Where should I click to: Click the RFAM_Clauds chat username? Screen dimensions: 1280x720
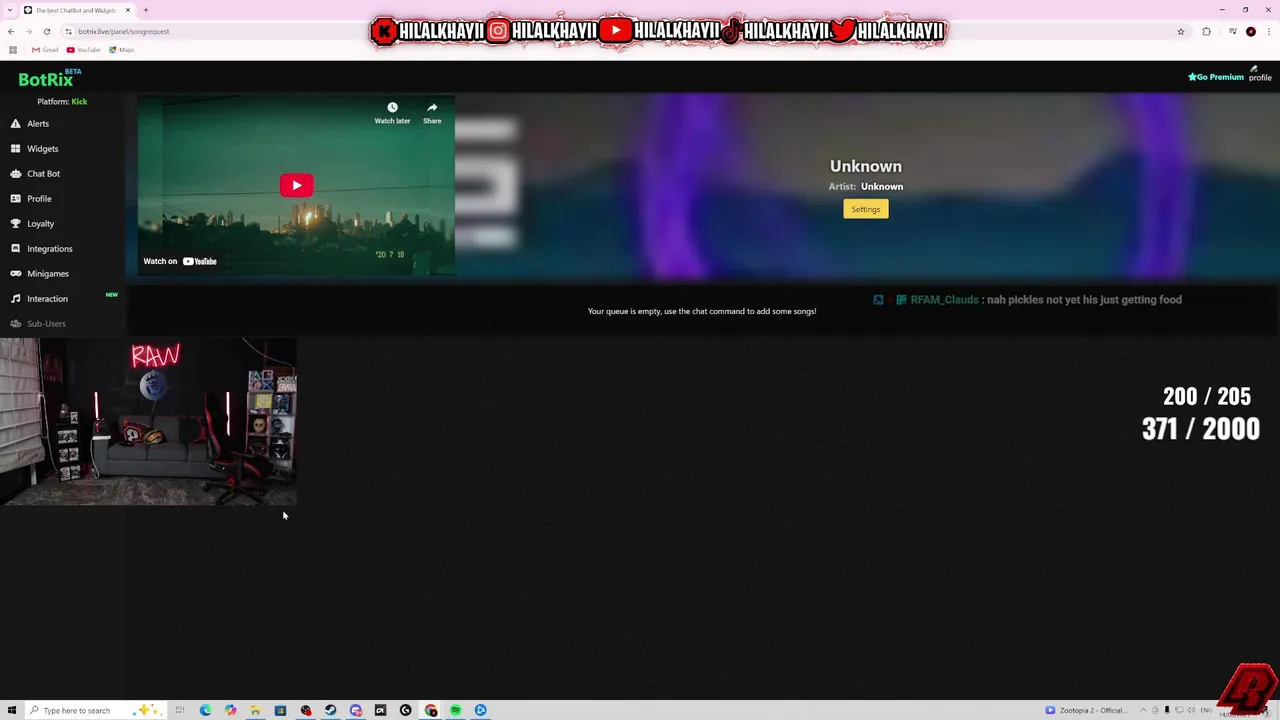pos(944,300)
